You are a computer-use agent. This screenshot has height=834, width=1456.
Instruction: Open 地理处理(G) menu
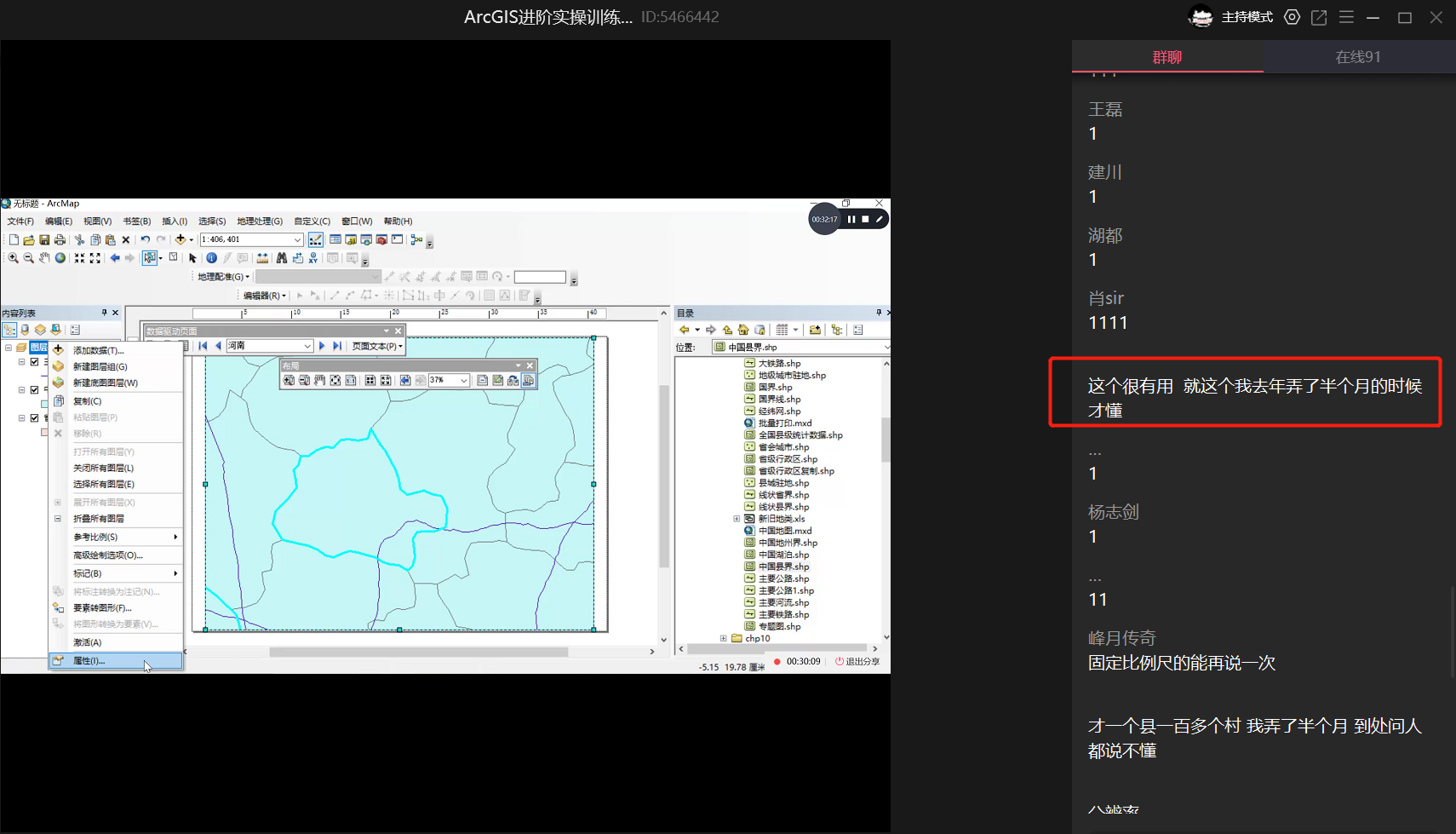(260, 221)
